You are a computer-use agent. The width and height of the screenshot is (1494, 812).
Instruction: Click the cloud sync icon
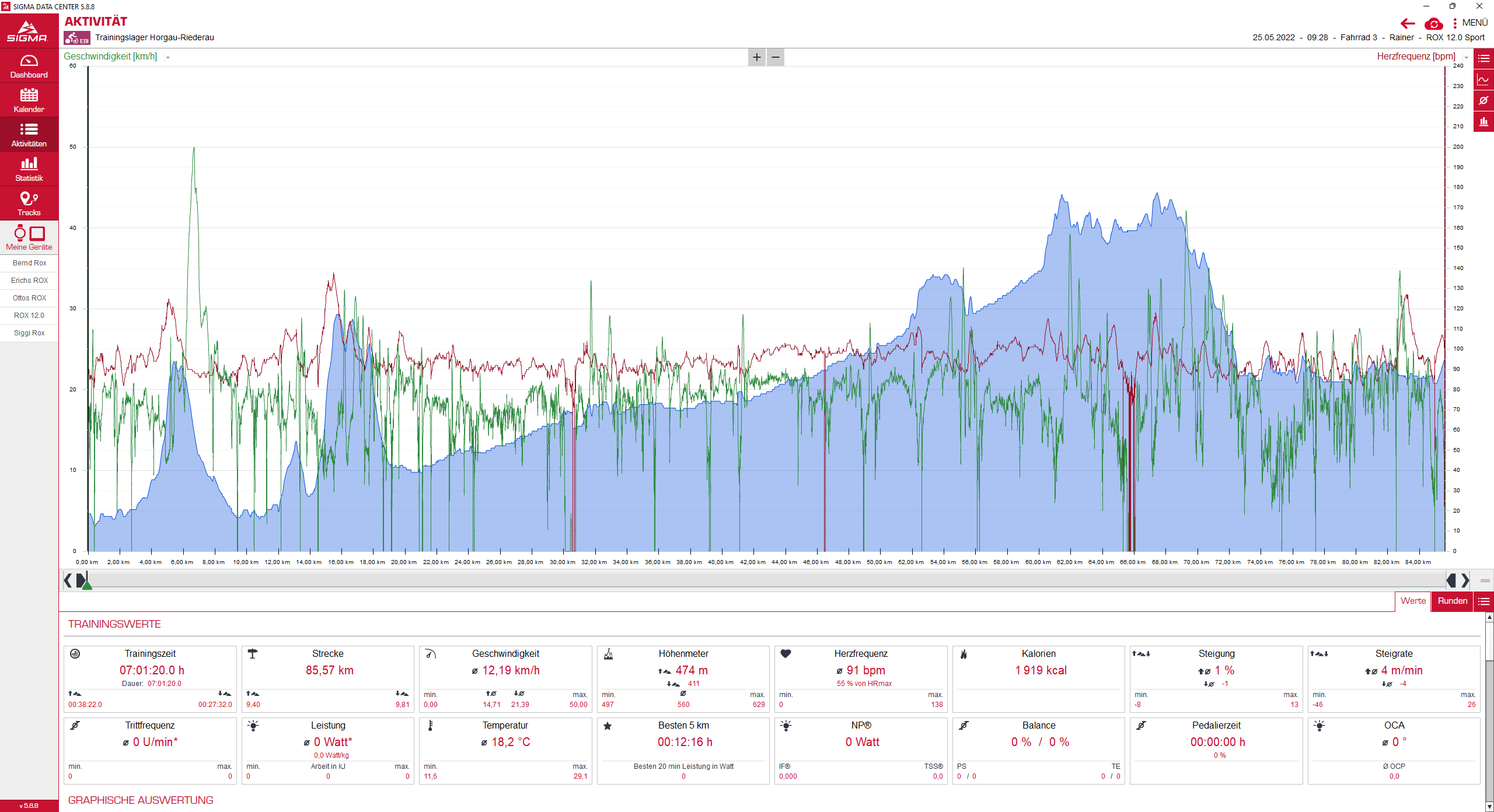coord(1433,24)
